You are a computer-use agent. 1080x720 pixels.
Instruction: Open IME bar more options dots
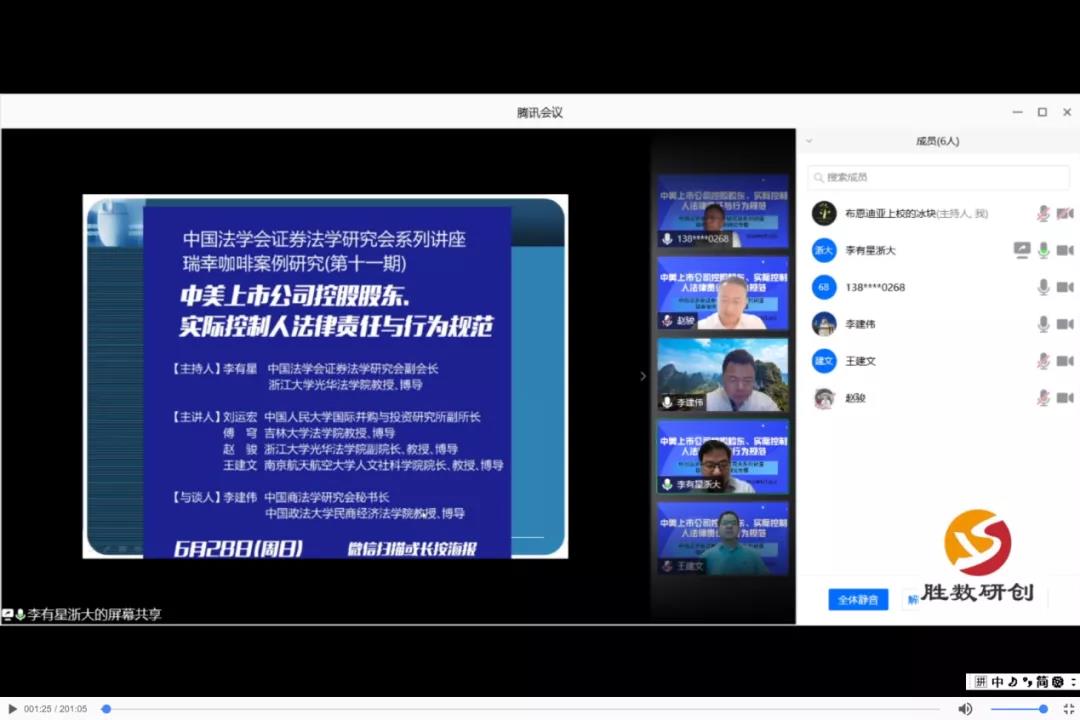(x=1073, y=682)
